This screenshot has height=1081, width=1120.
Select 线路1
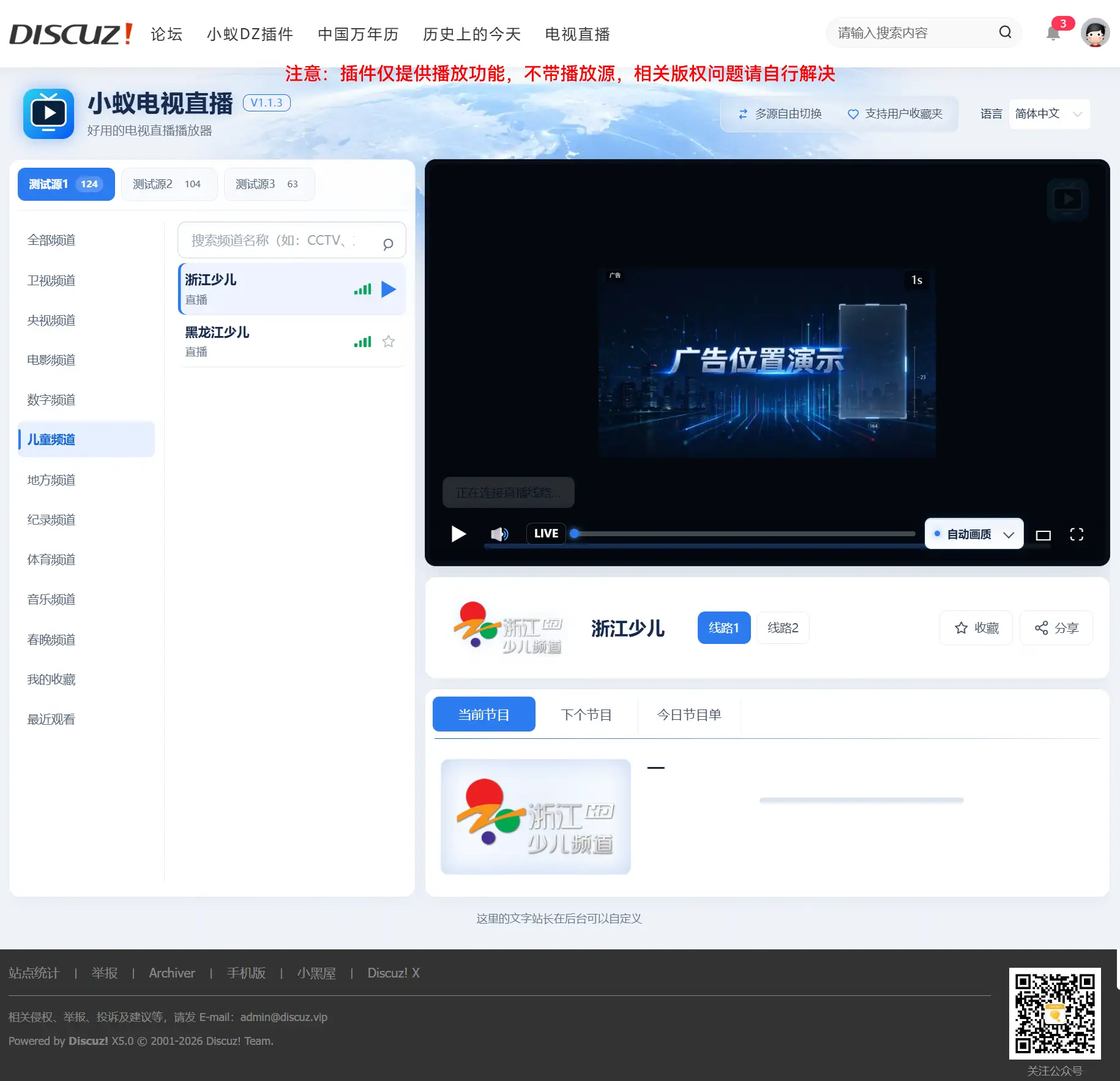click(x=724, y=627)
